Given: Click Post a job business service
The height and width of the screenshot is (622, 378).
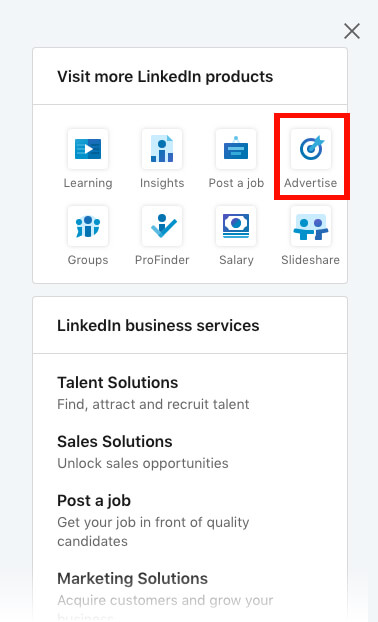Looking at the screenshot, I should pyautogui.click(x=94, y=501).
